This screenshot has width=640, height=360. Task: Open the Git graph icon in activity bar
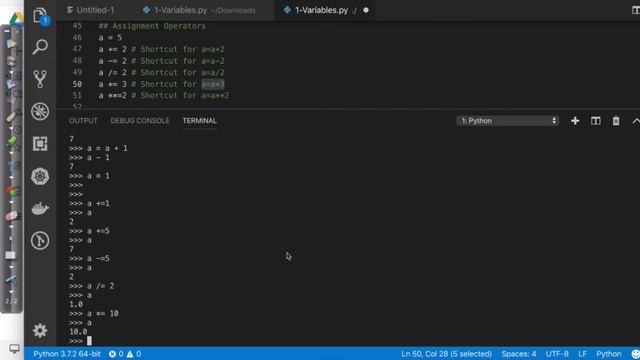[x=40, y=240]
